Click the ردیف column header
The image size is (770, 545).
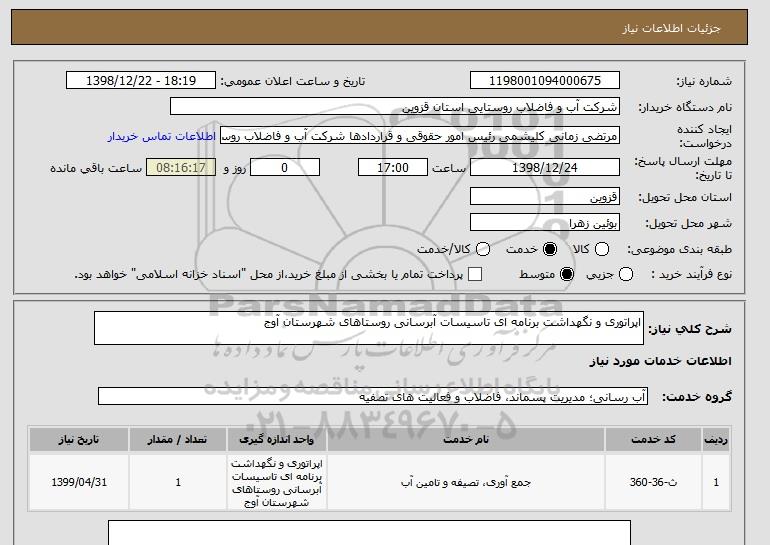pyautogui.click(x=716, y=439)
